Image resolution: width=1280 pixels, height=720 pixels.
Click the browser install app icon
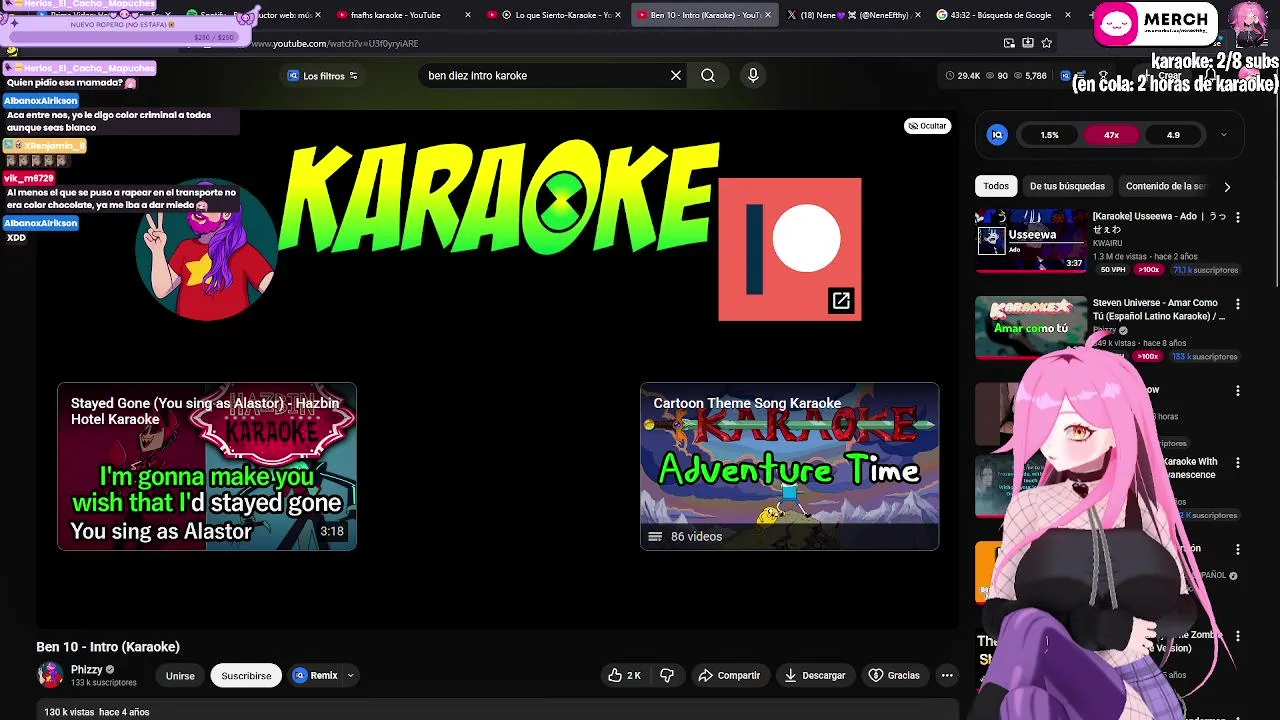1027,43
